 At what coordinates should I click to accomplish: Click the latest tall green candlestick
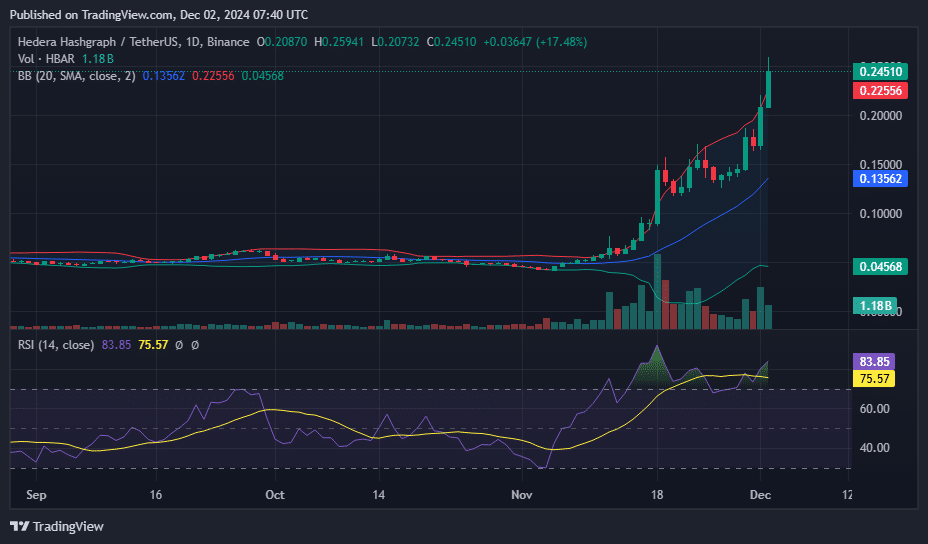[768, 89]
